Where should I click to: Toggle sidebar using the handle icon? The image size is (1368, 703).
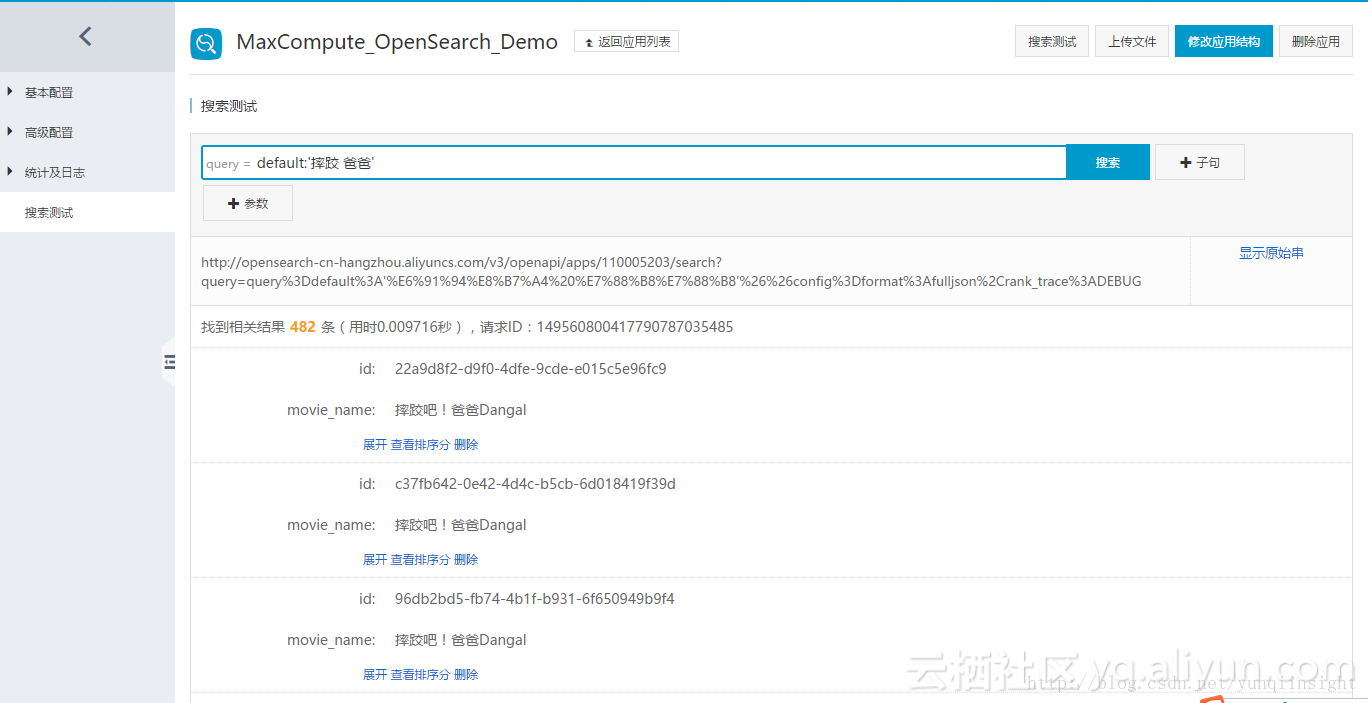[x=169, y=362]
